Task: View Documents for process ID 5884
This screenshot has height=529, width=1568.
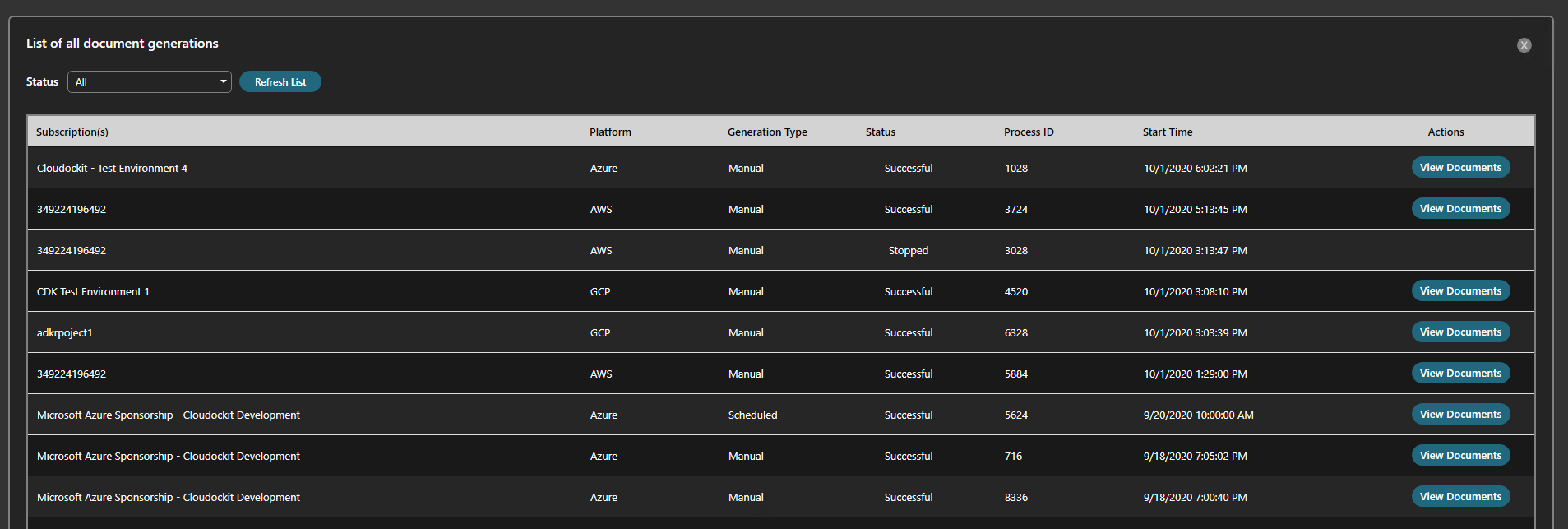Action: [1460, 373]
